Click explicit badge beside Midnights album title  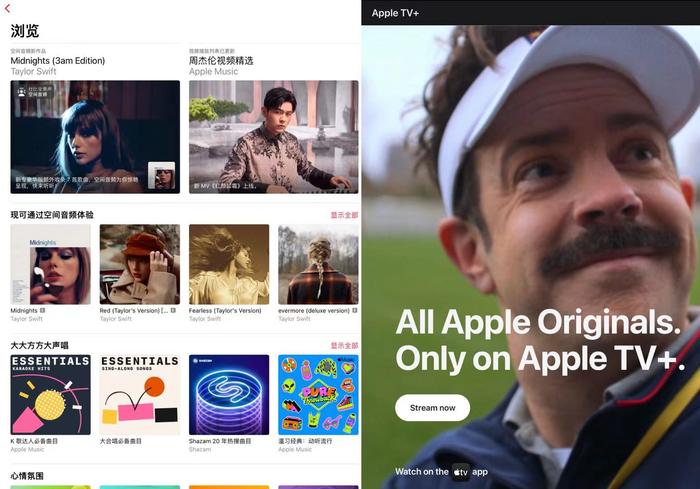click(x=42, y=310)
